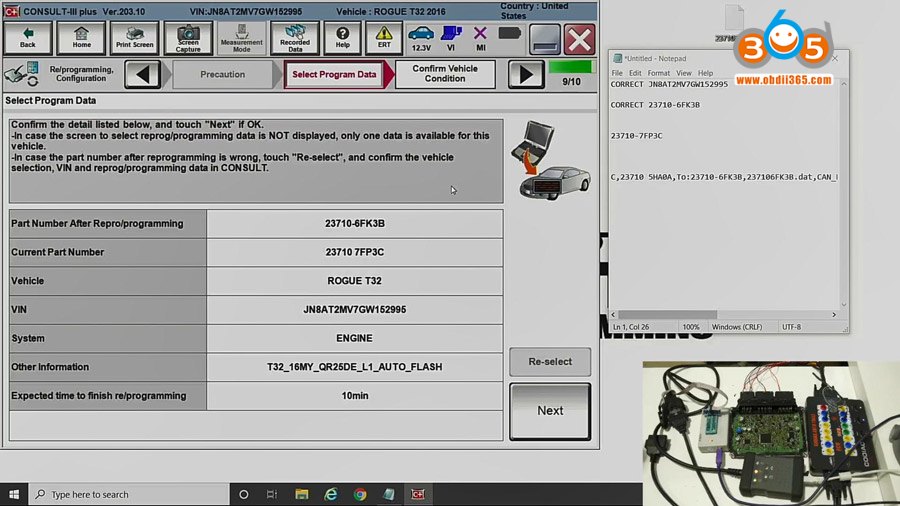Click the VI connection status icon

[451, 38]
